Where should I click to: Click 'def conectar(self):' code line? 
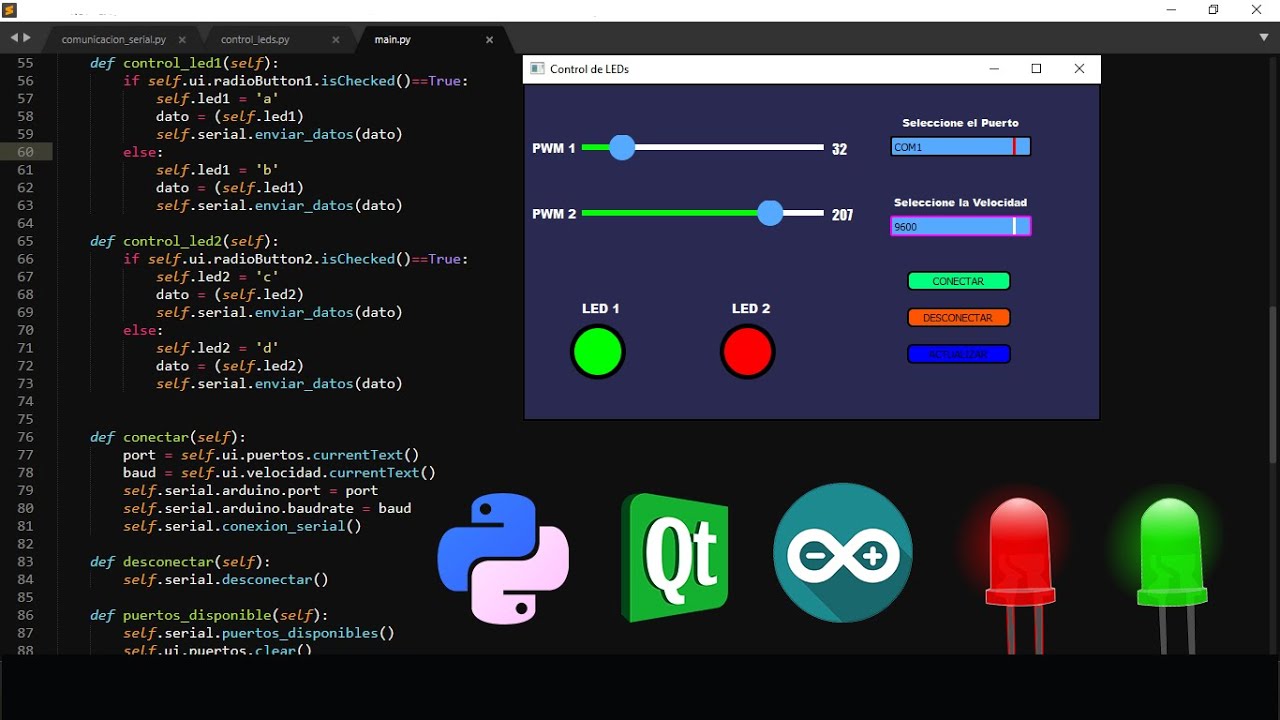tap(168, 437)
